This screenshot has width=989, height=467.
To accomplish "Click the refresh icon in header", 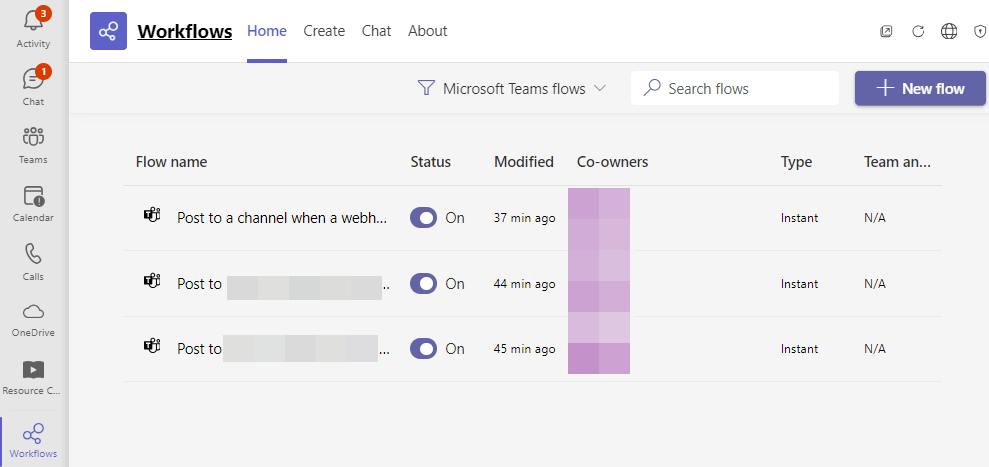I will 918,32.
